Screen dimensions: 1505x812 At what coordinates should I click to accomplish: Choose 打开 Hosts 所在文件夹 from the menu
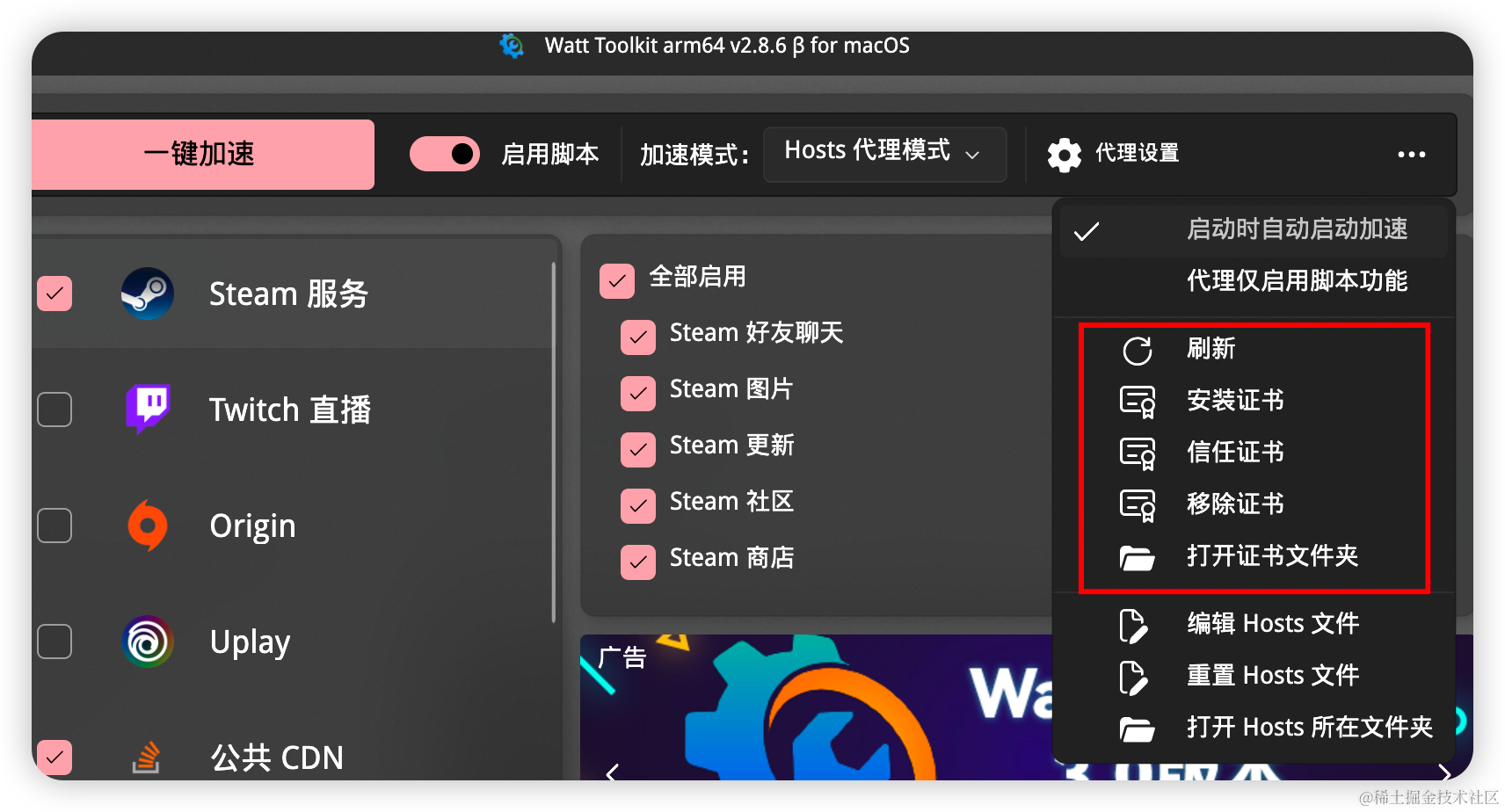point(1254,729)
